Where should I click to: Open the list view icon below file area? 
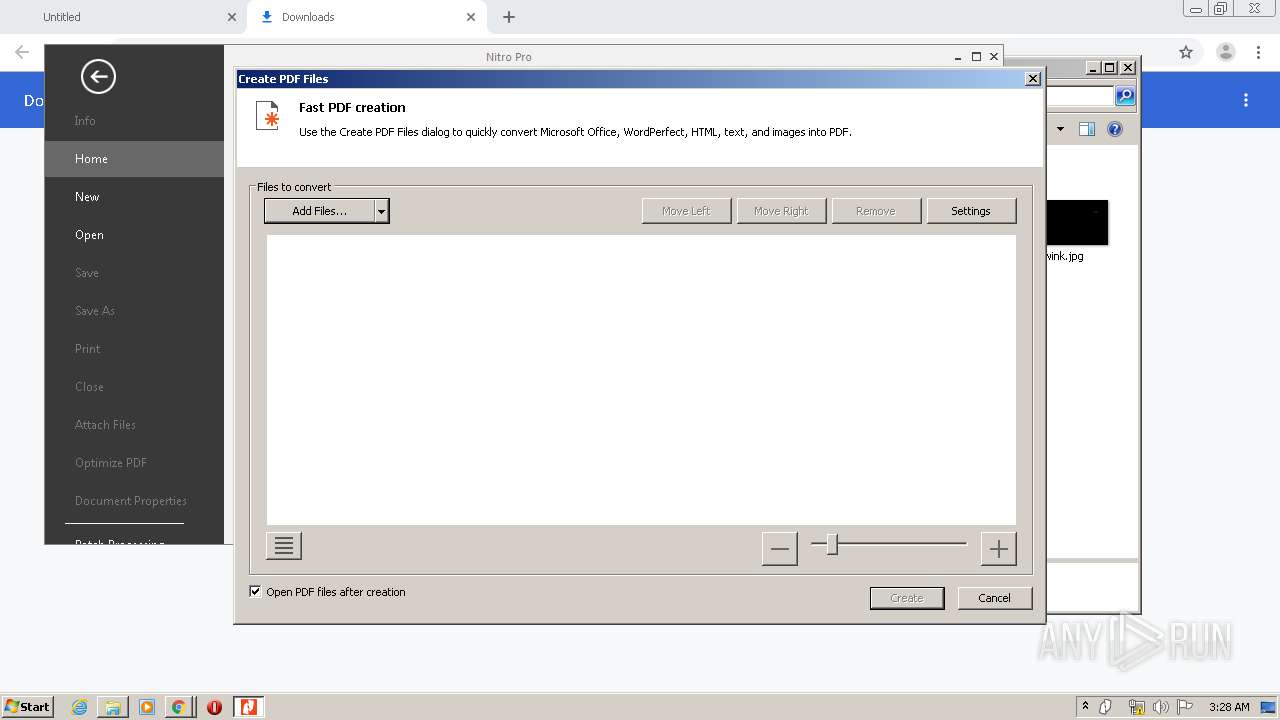coord(284,546)
